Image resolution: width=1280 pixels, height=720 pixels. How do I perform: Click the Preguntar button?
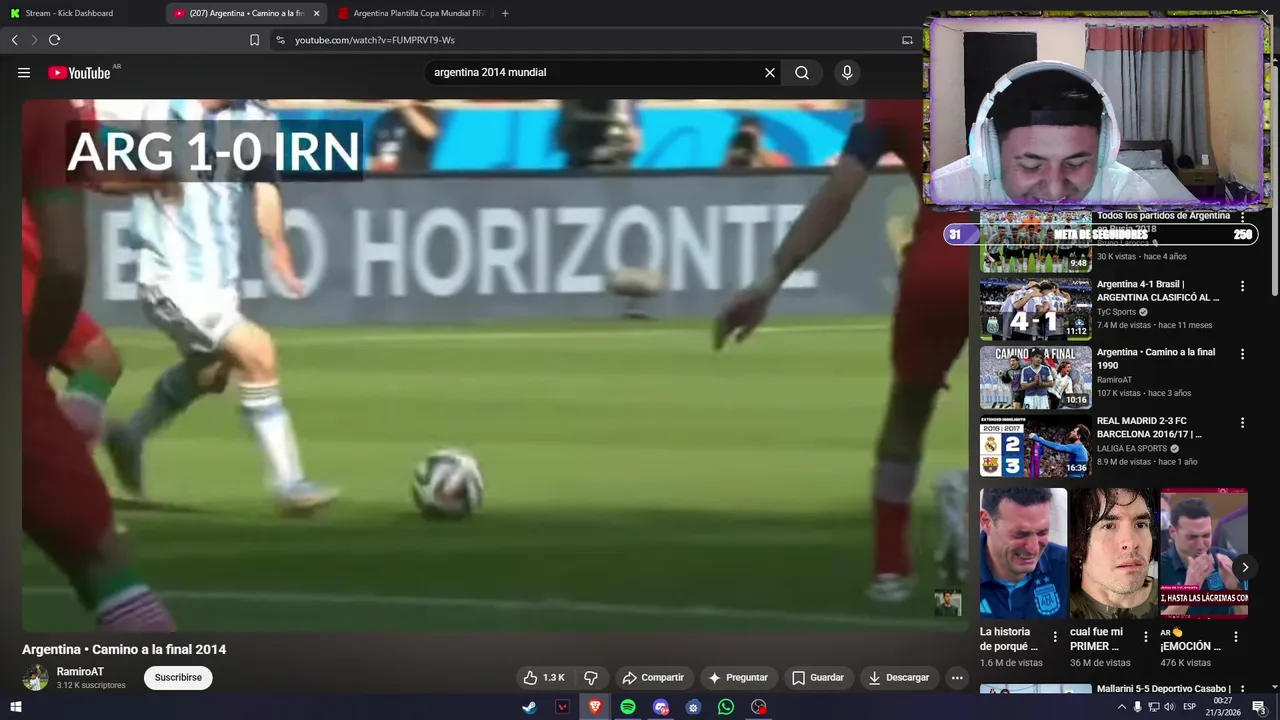(x=738, y=678)
